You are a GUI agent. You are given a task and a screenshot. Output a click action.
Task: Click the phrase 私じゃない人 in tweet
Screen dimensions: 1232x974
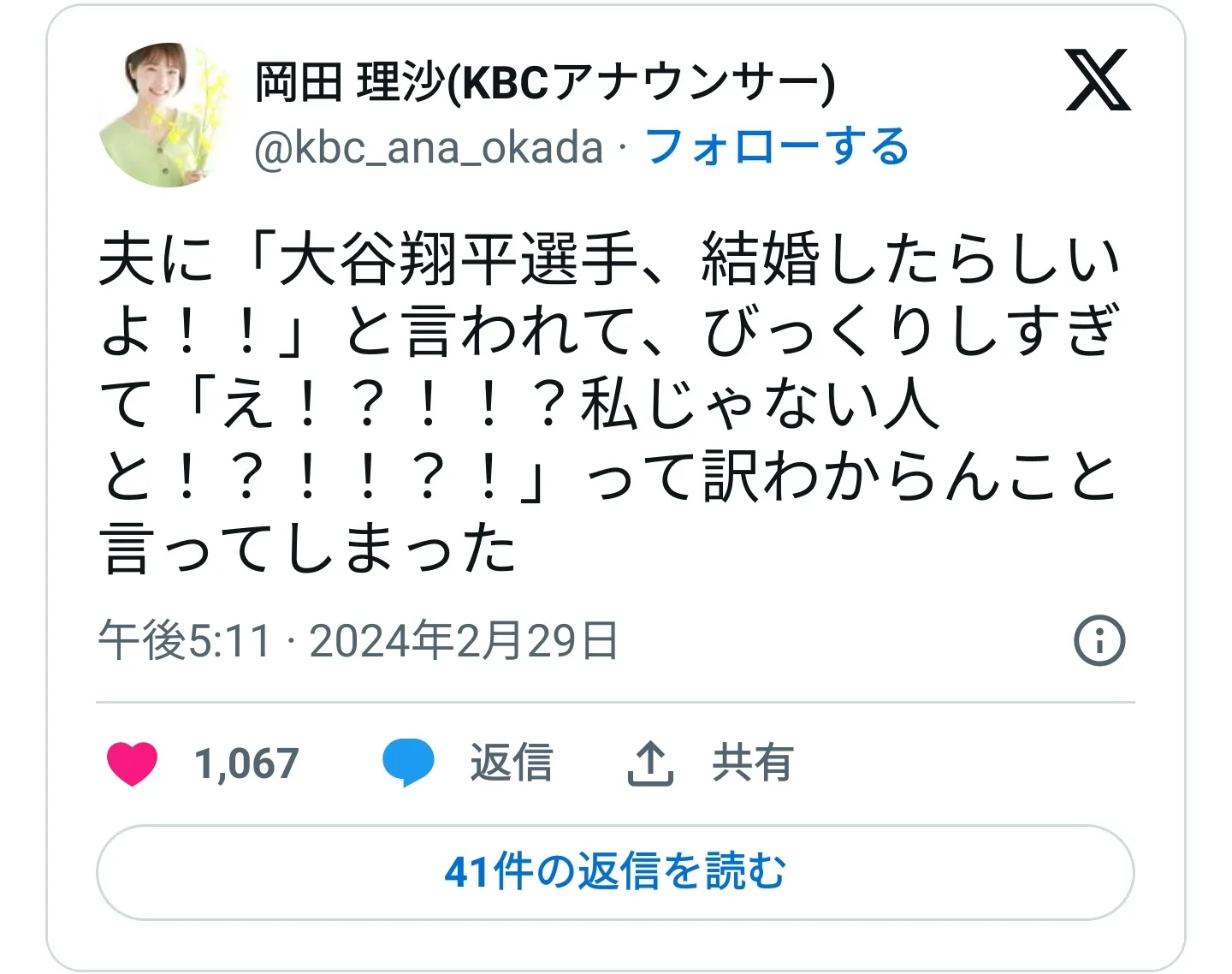(x=760, y=404)
